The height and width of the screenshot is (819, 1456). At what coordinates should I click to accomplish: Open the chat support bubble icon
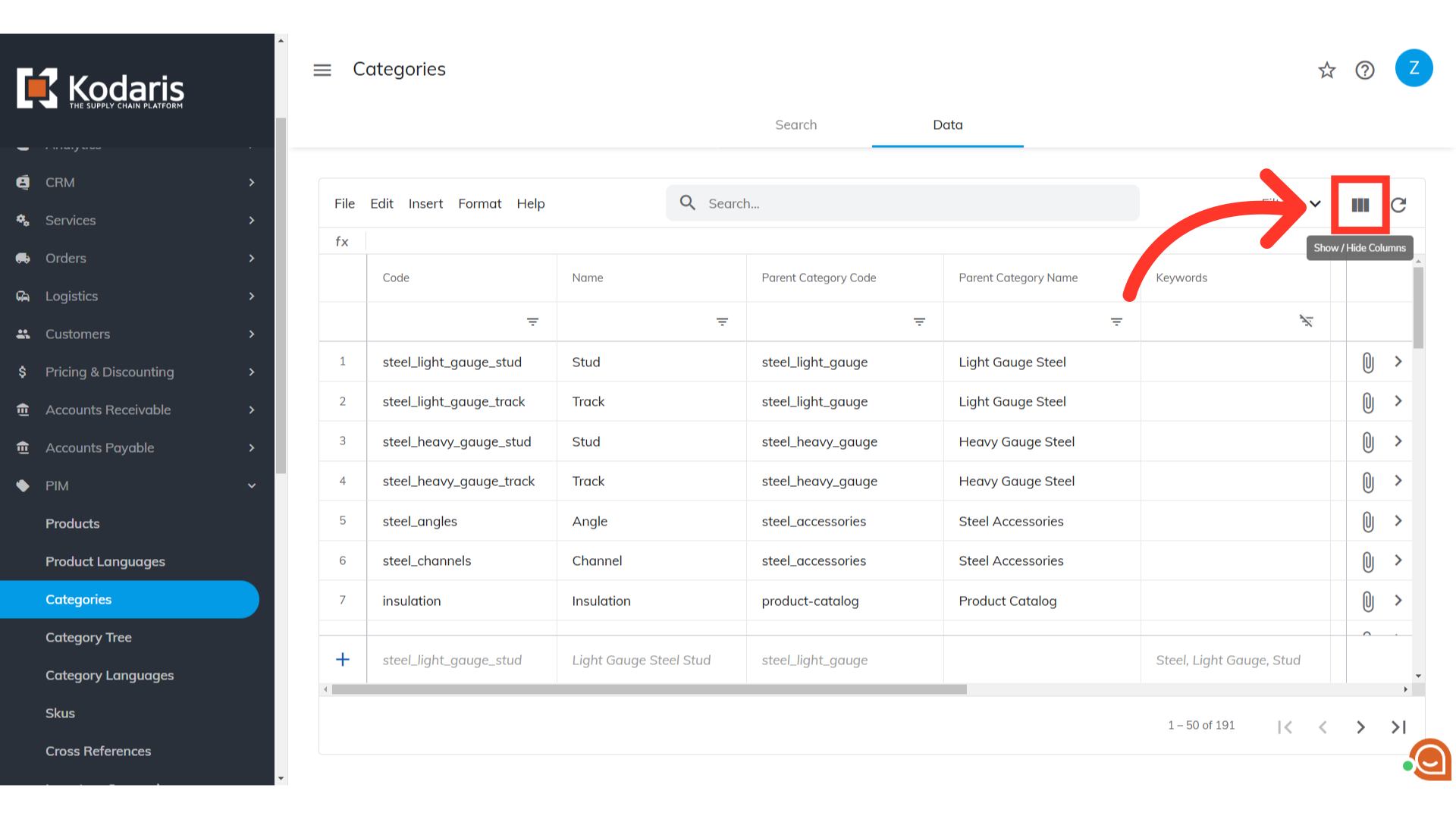click(x=1430, y=759)
